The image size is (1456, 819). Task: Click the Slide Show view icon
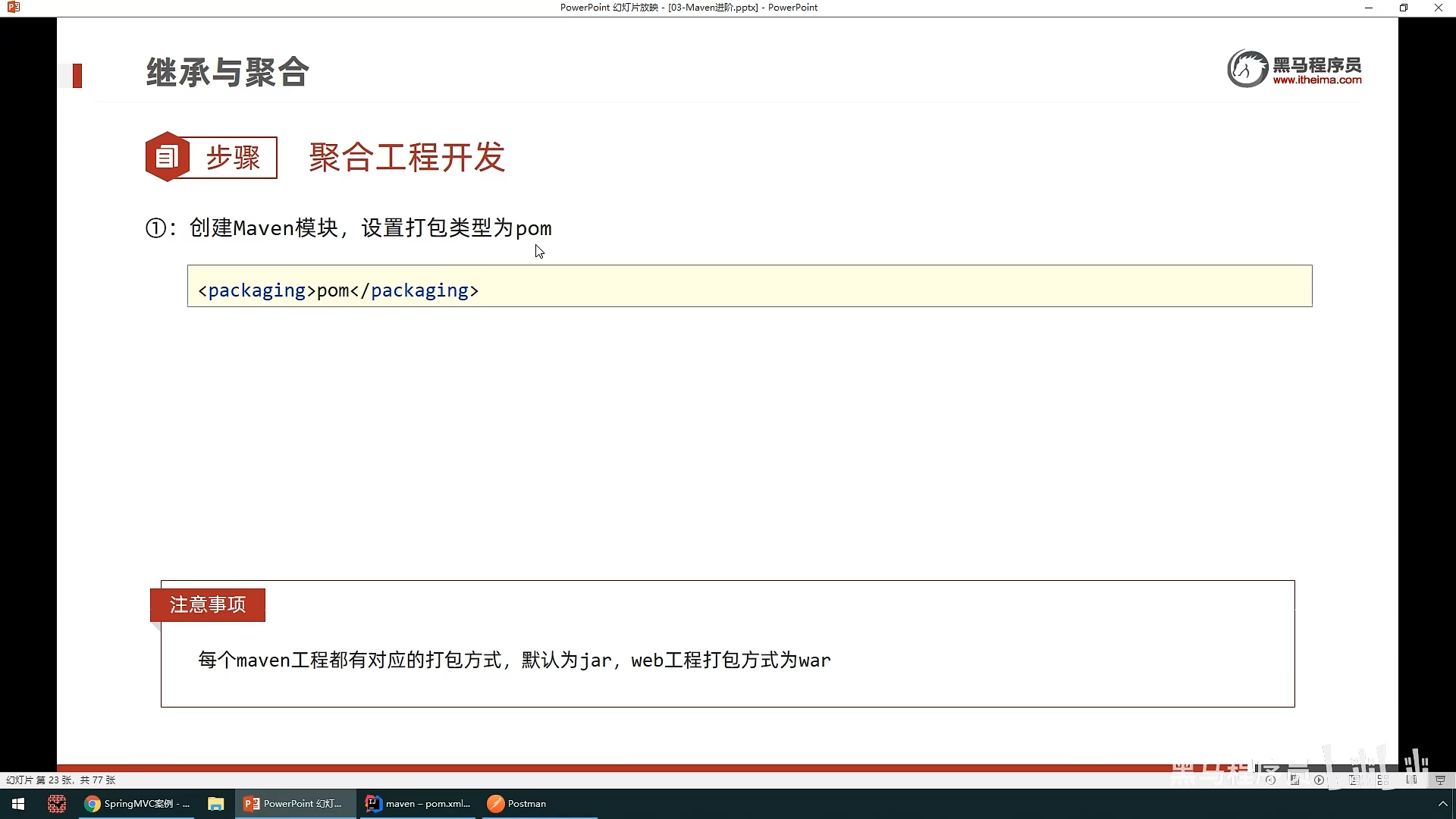tap(1440, 780)
